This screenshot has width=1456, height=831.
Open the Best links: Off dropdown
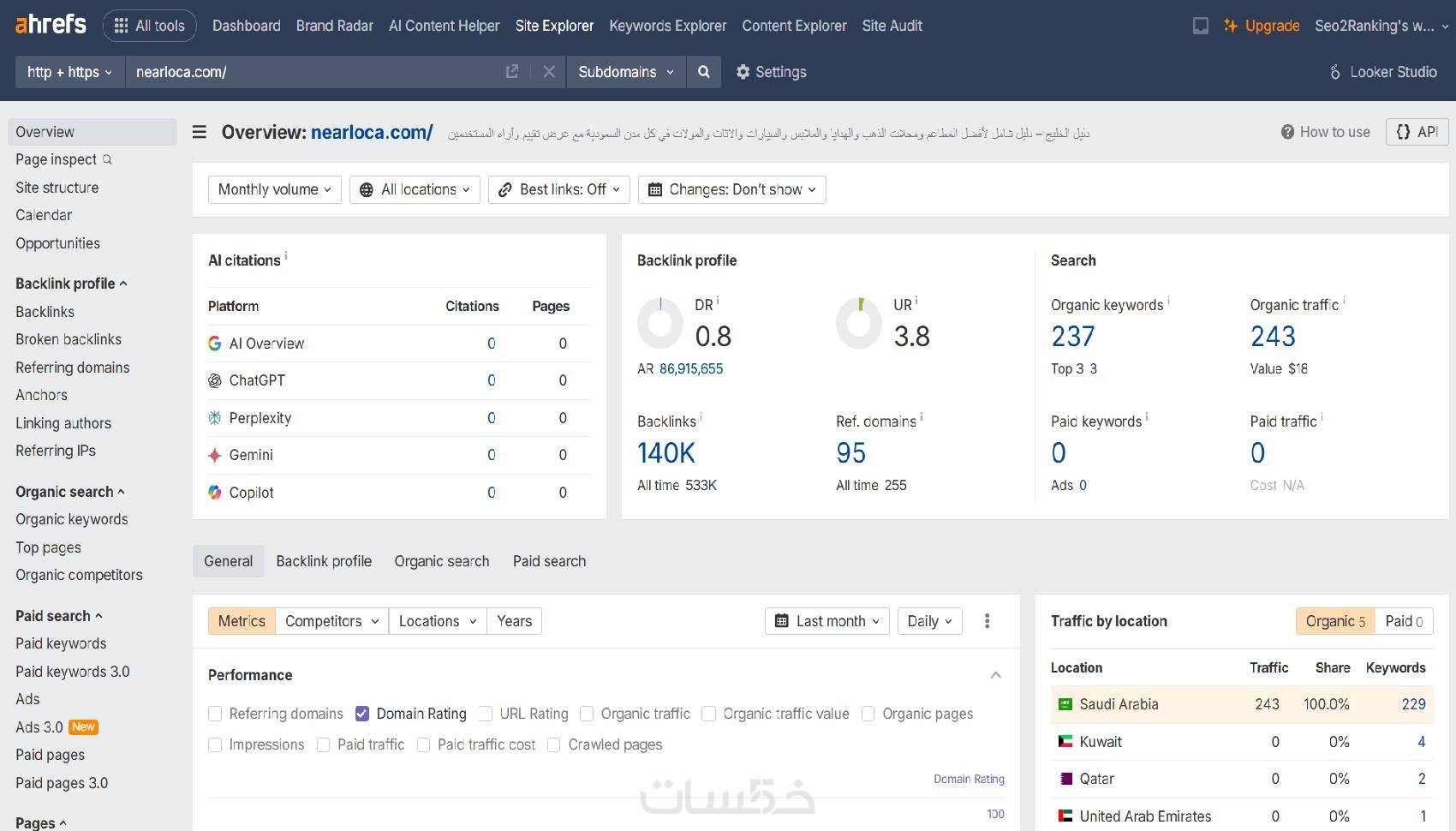click(x=559, y=189)
